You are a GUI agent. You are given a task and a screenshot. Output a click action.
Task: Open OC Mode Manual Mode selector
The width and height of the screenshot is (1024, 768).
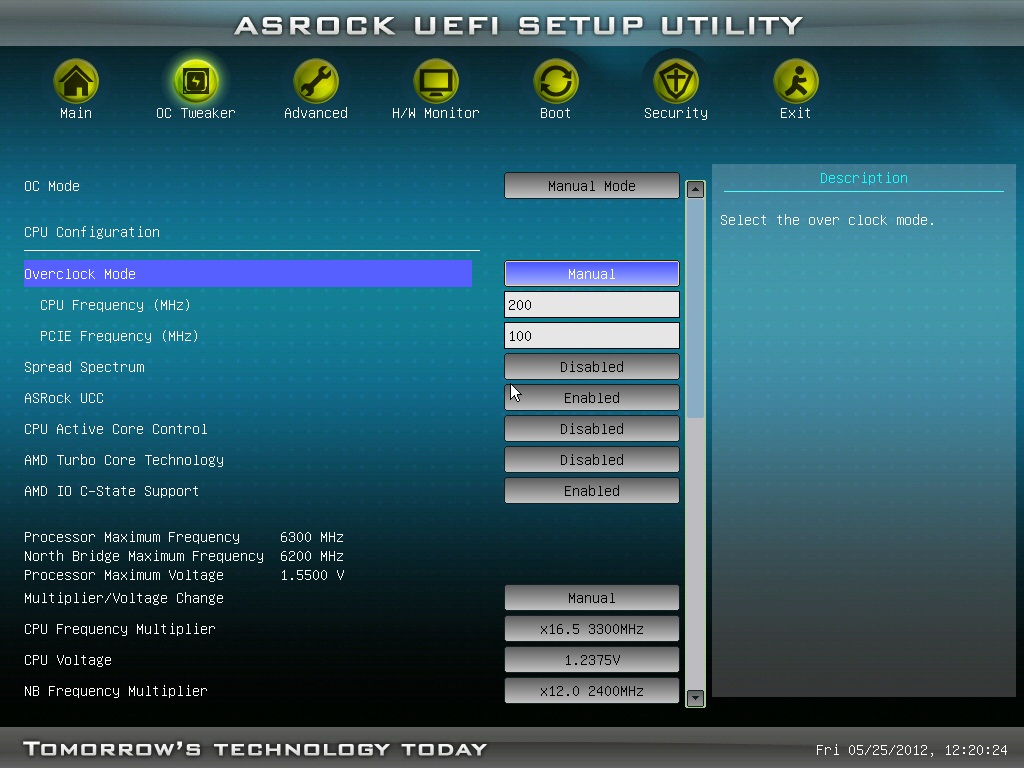tap(592, 186)
